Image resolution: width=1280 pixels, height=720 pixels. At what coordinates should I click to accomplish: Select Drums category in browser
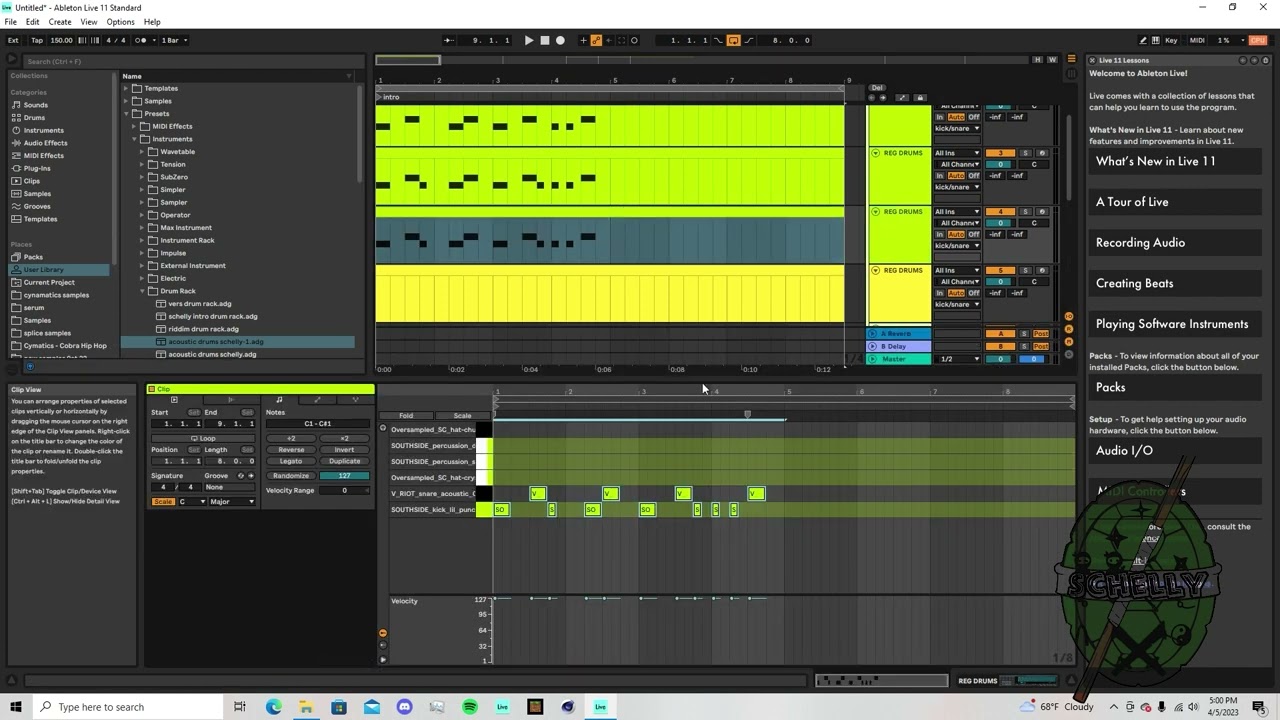coord(34,118)
